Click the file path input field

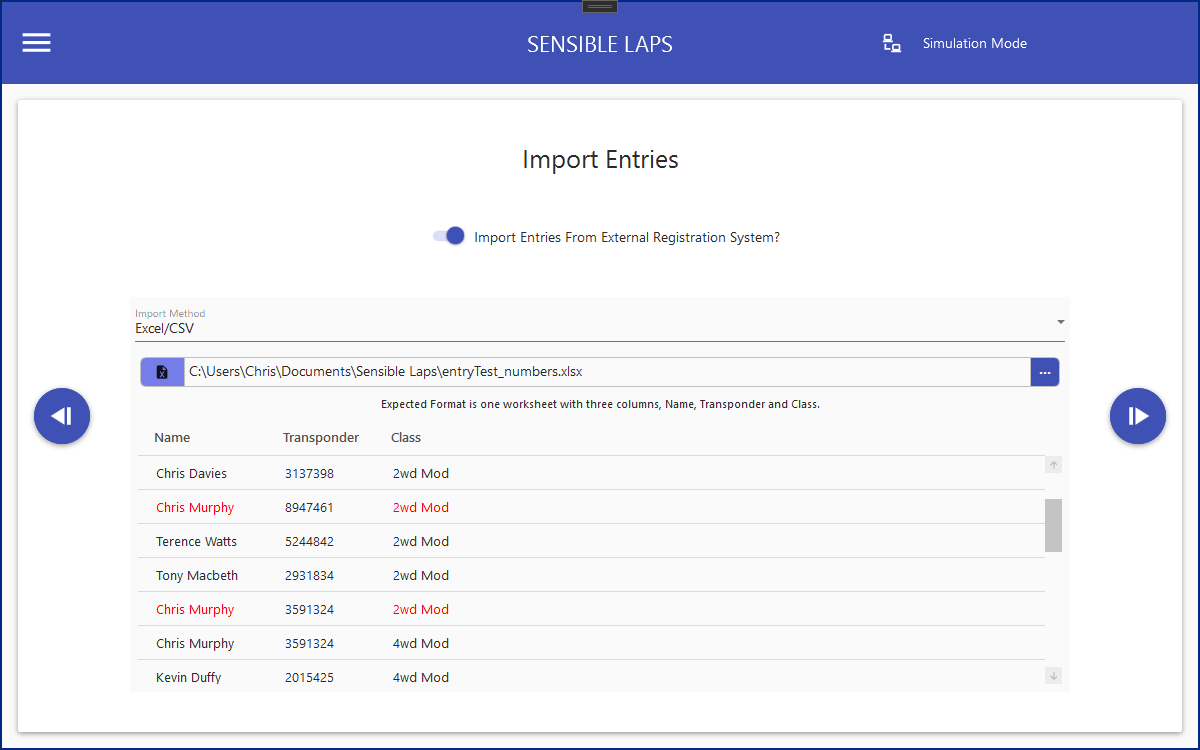pyautogui.click(x=606, y=372)
